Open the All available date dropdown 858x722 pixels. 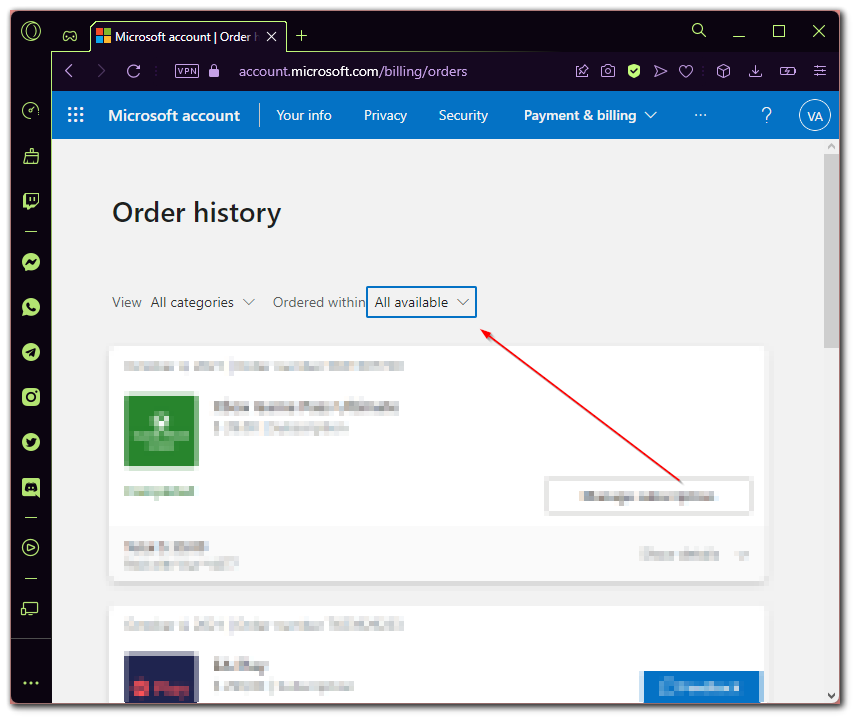click(421, 302)
